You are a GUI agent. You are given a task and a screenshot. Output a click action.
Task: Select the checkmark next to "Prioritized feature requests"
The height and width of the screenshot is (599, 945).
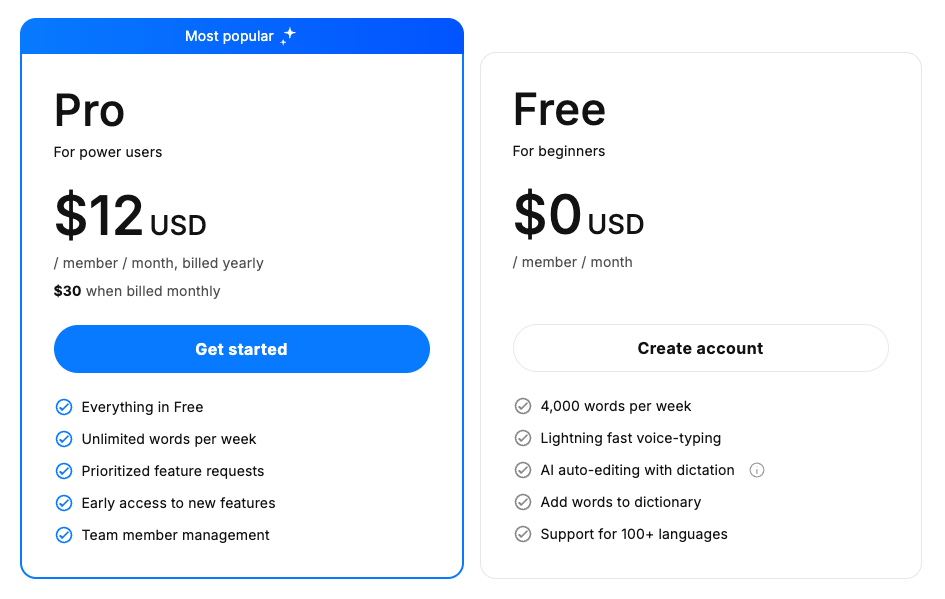tap(64, 471)
